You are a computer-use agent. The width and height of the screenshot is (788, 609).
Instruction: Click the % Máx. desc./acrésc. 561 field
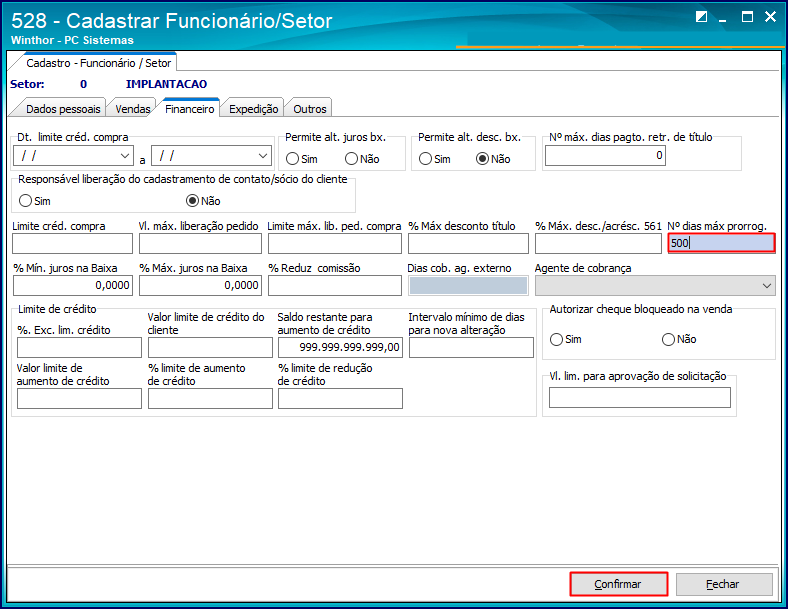[x=598, y=244]
